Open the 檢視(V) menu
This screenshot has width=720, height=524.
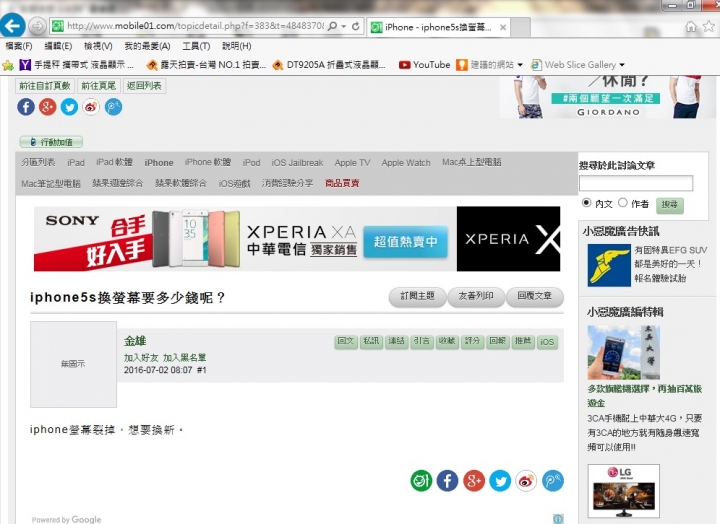pyautogui.click(x=98, y=46)
